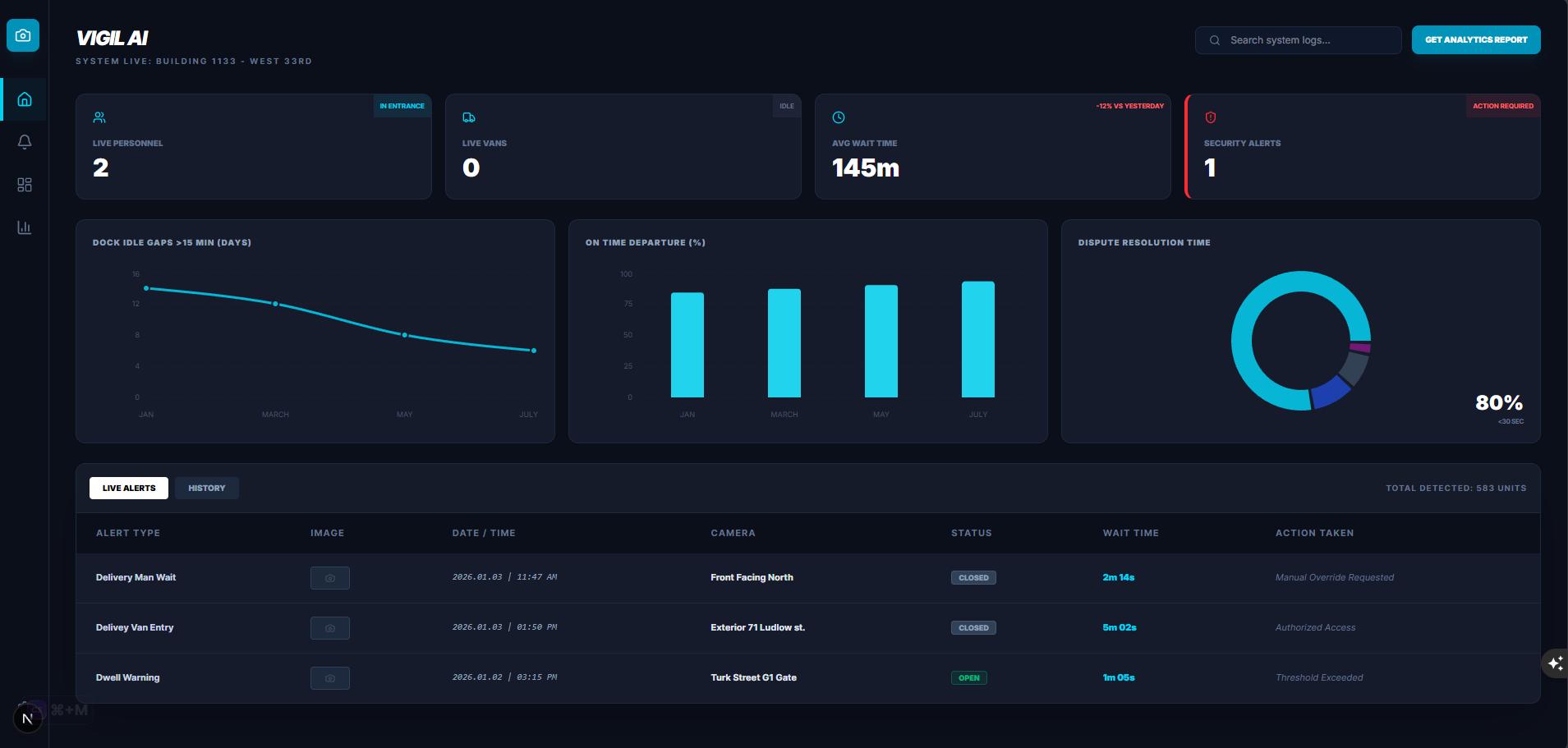Click the search magnifier icon
This screenshot has width=1568, height=748.
[1215, 40]
